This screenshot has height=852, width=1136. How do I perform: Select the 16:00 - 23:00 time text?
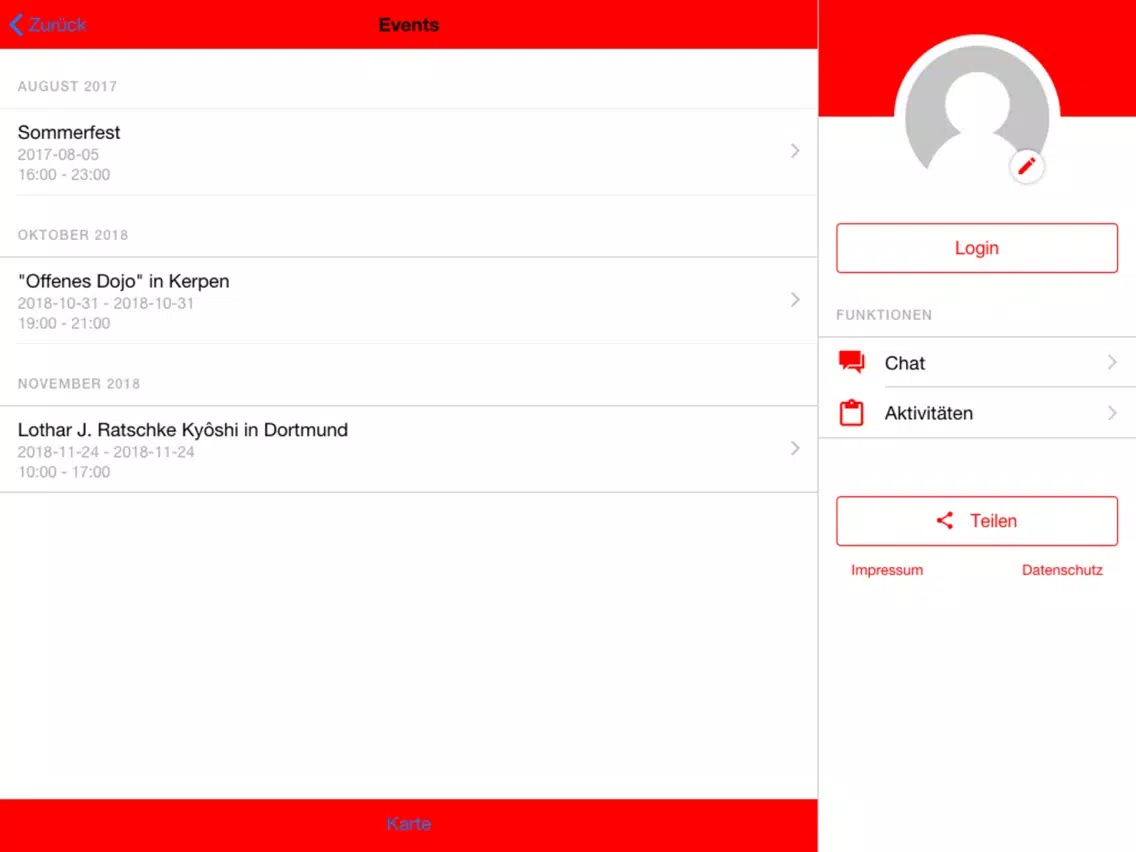[x=64, y=175]
